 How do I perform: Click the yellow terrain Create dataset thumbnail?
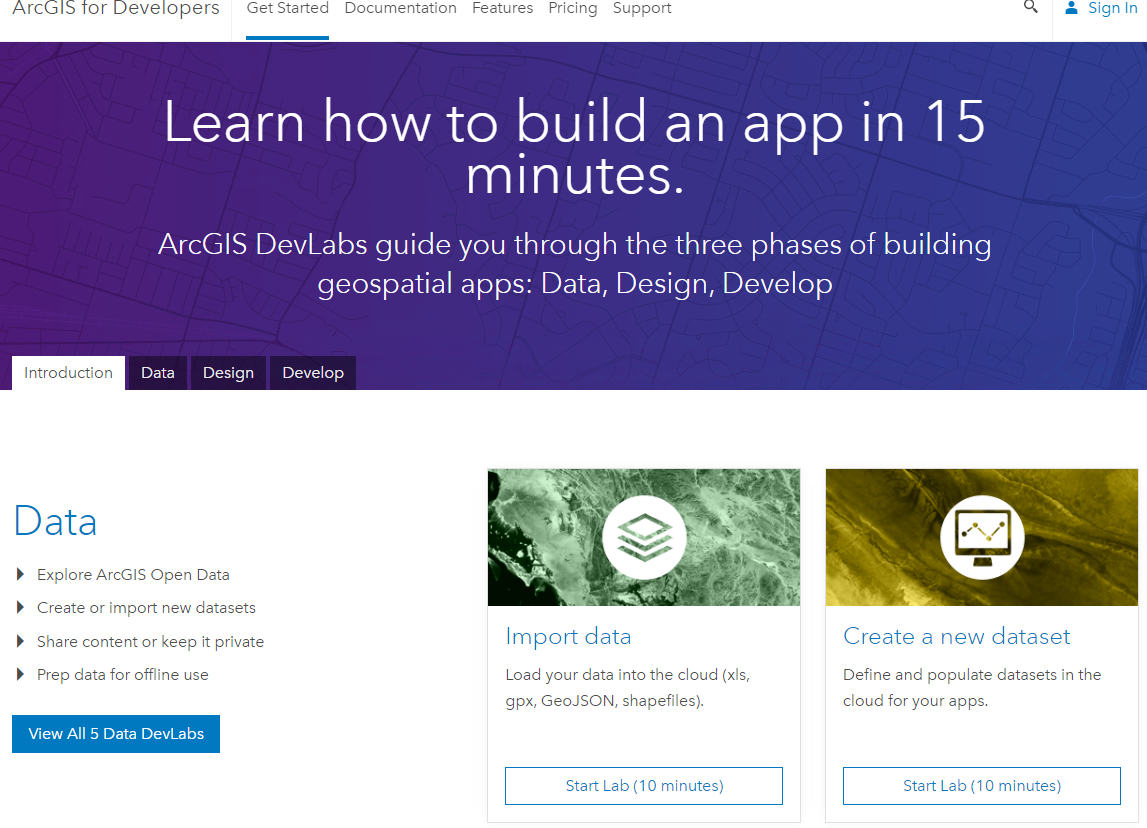982,538
